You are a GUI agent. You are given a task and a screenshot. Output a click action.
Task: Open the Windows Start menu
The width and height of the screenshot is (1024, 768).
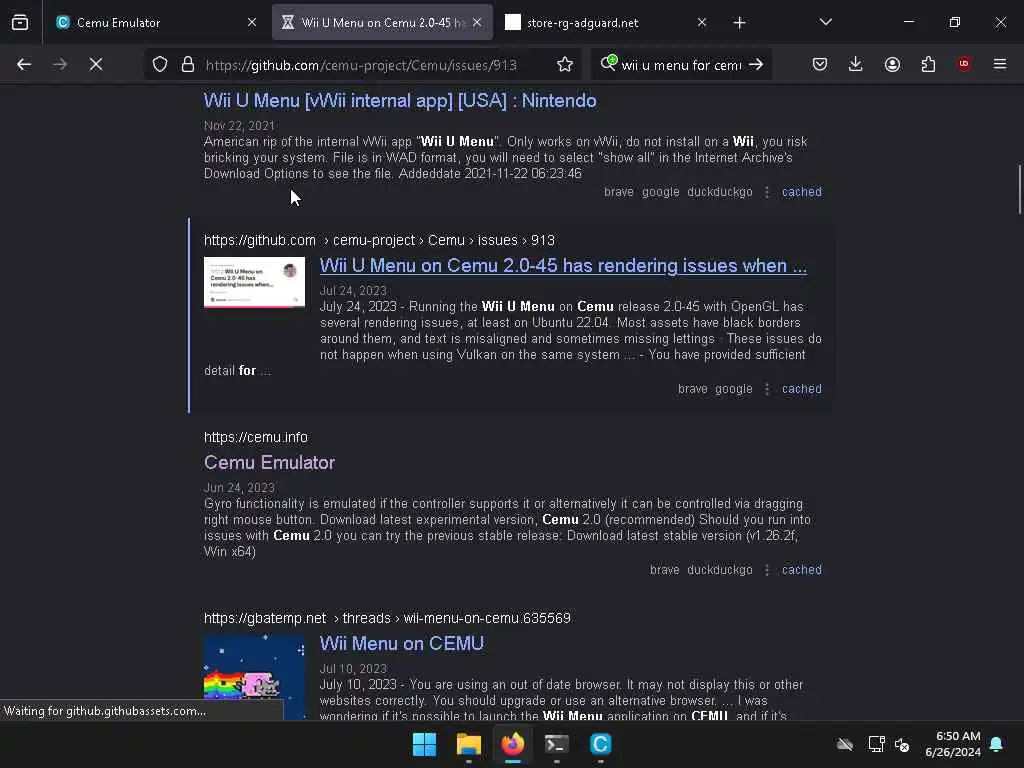click(x=424, y=744)
